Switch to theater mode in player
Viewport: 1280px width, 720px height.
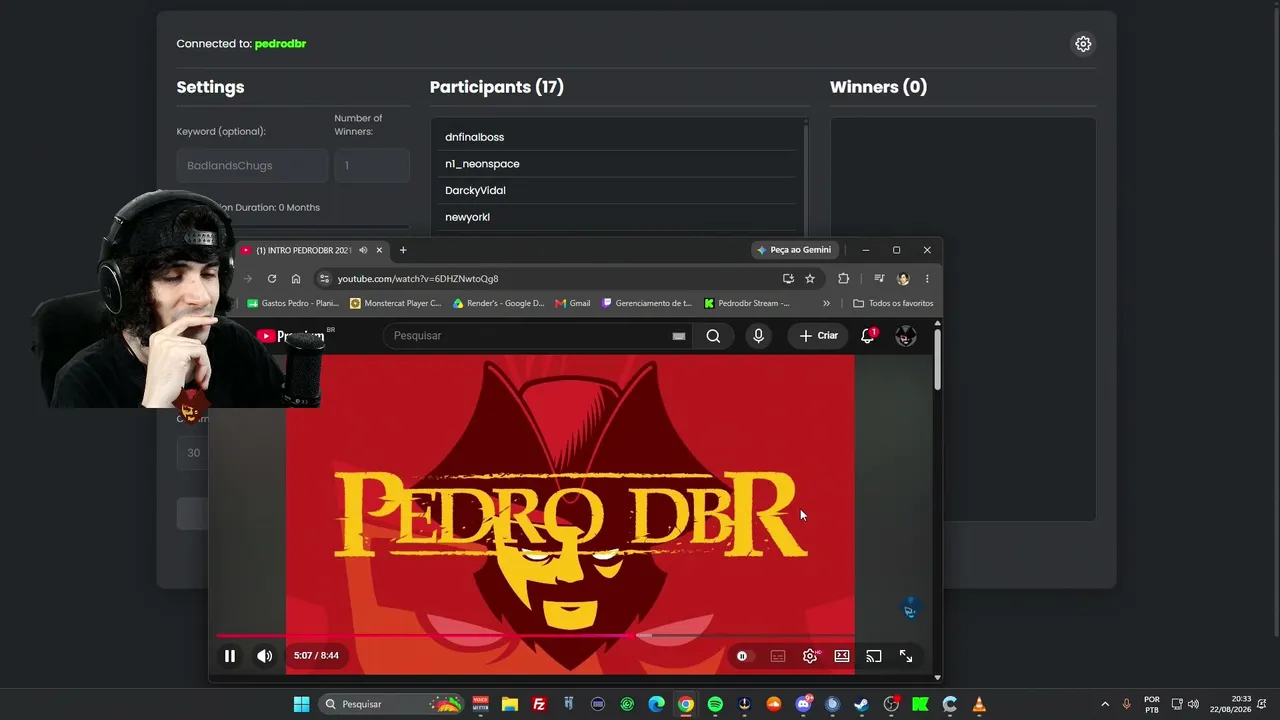point(842,656)
